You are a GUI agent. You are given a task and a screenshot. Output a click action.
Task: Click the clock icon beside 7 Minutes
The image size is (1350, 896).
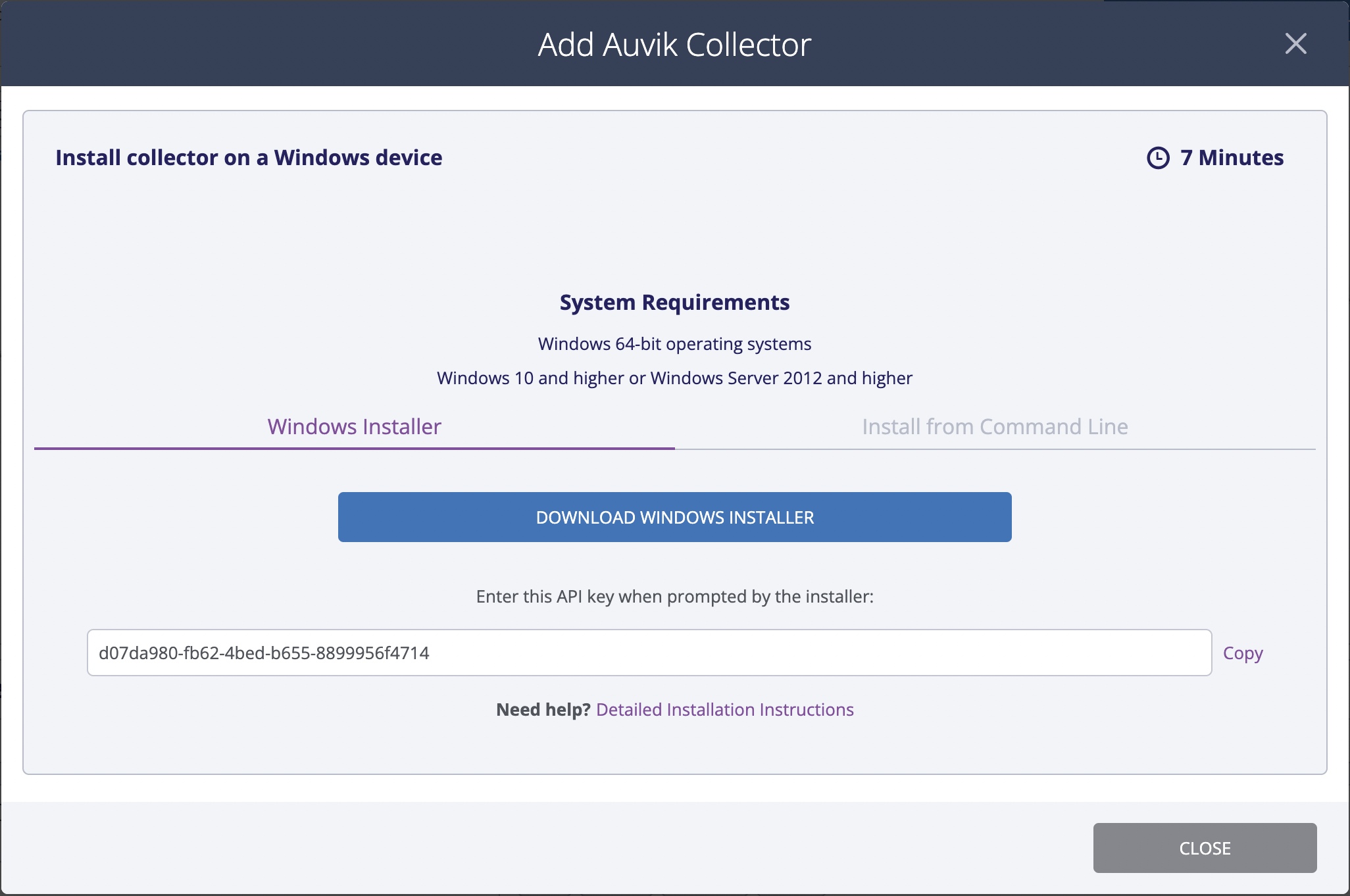click(1158, 158)
